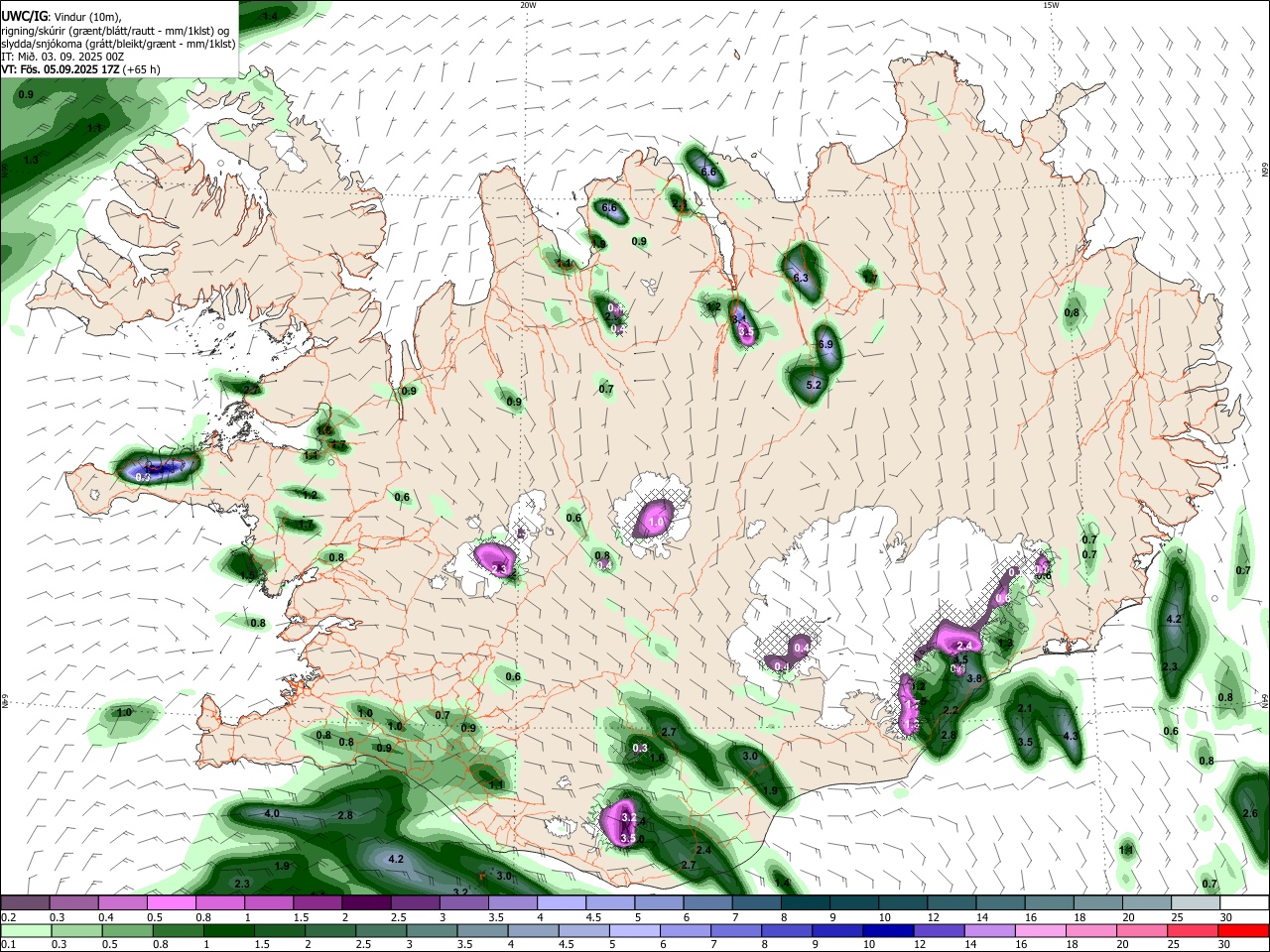Screen dimensions: 1270x952
Task: Click the 5.2 precipitation value on the map
Action: click(815, 385)
